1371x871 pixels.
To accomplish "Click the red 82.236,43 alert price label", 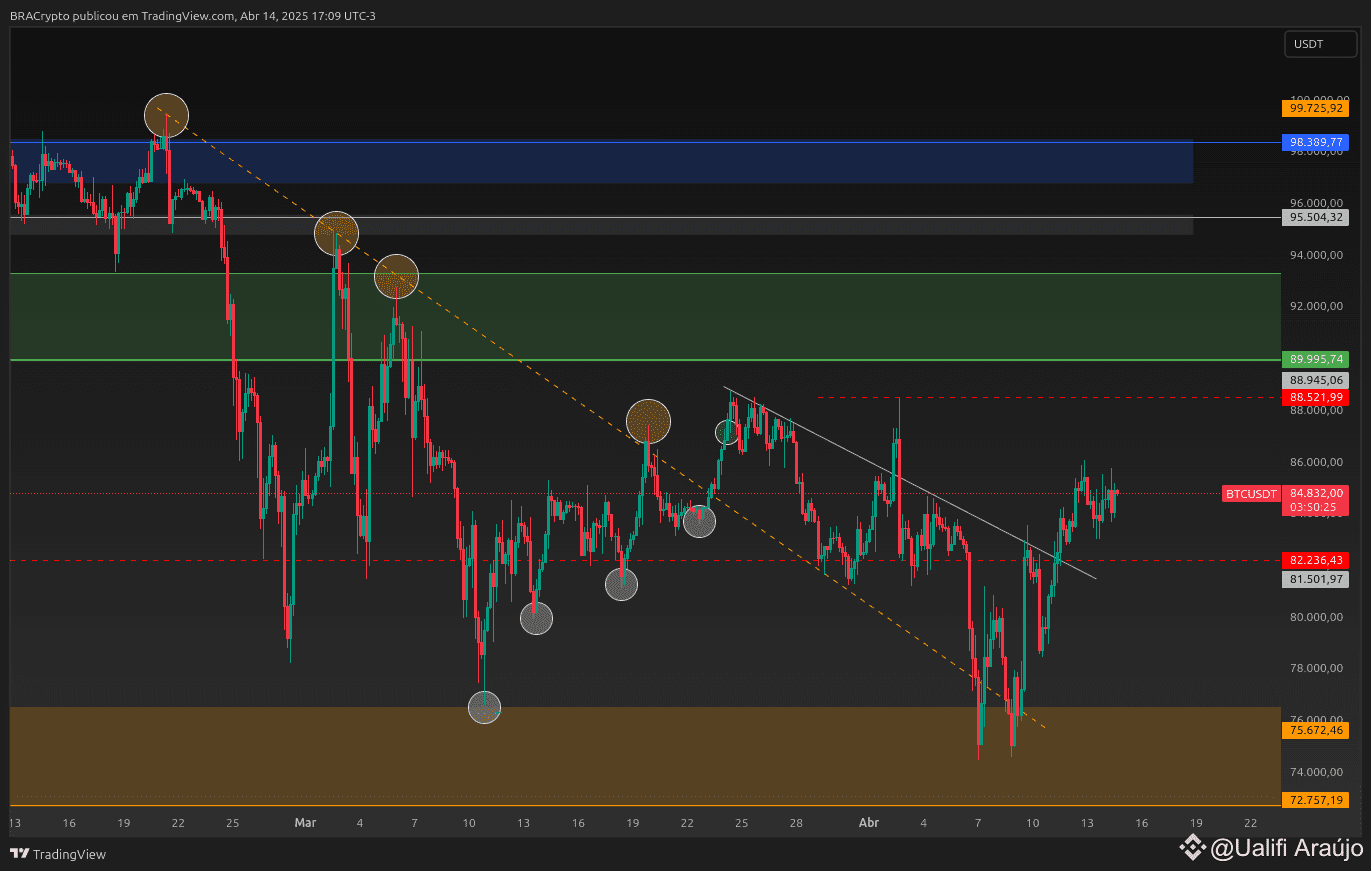I will pyautogui.click(x=1315, y=560).
